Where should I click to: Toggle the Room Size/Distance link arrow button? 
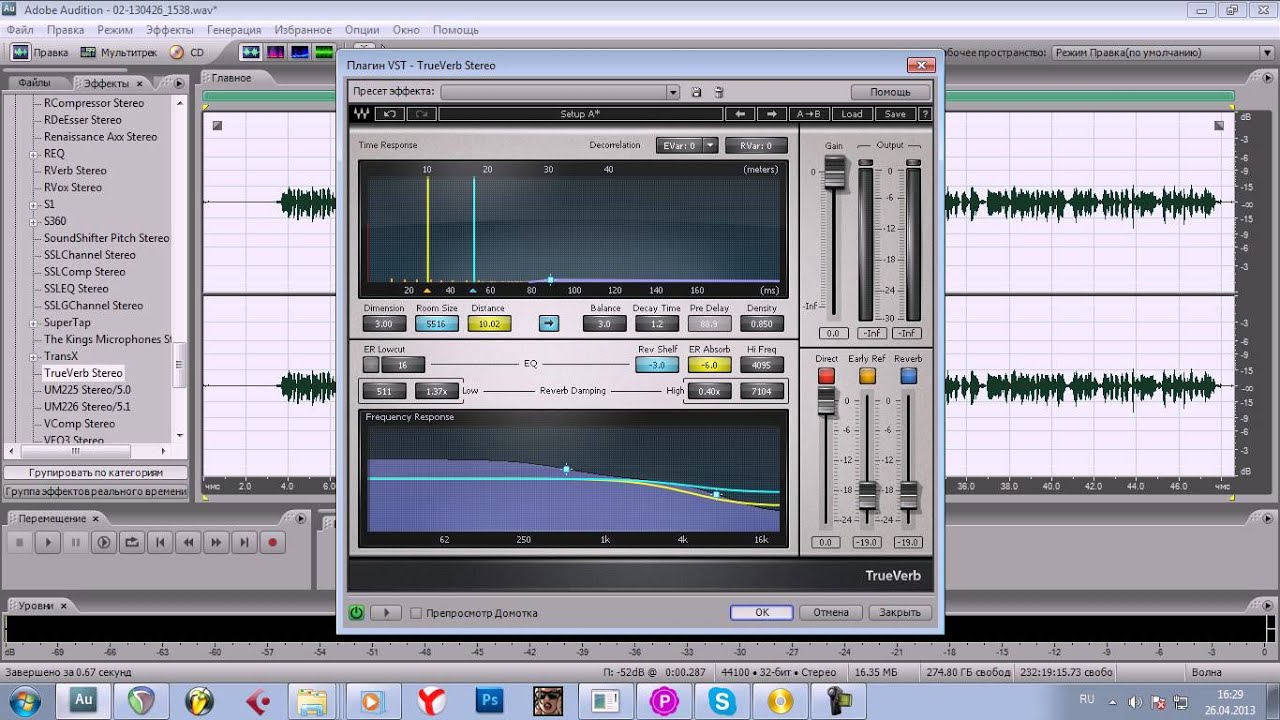[x=549, y=323]
